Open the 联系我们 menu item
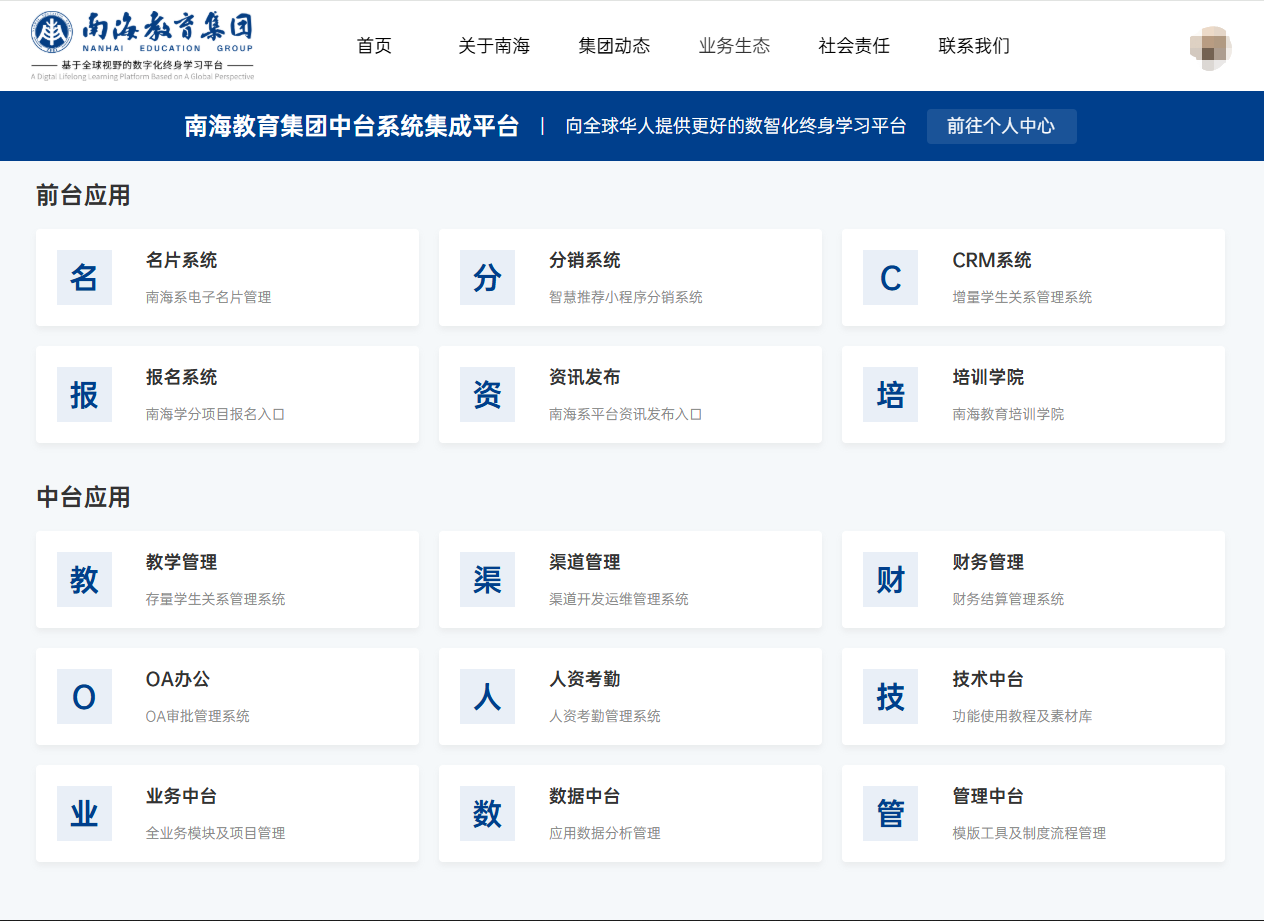Screen dimensions: 1264x921 [974, 46]
